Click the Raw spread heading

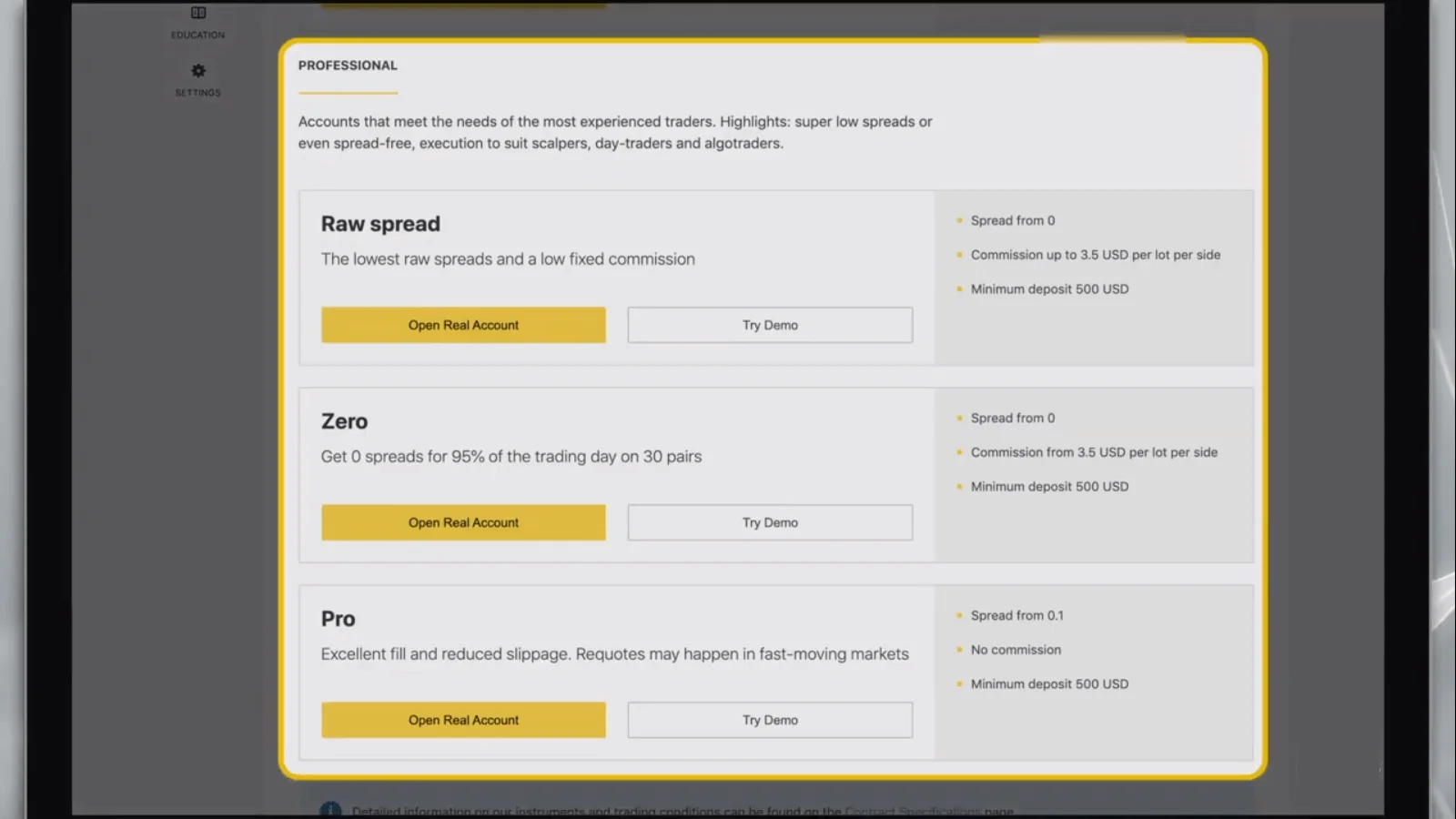380,223
